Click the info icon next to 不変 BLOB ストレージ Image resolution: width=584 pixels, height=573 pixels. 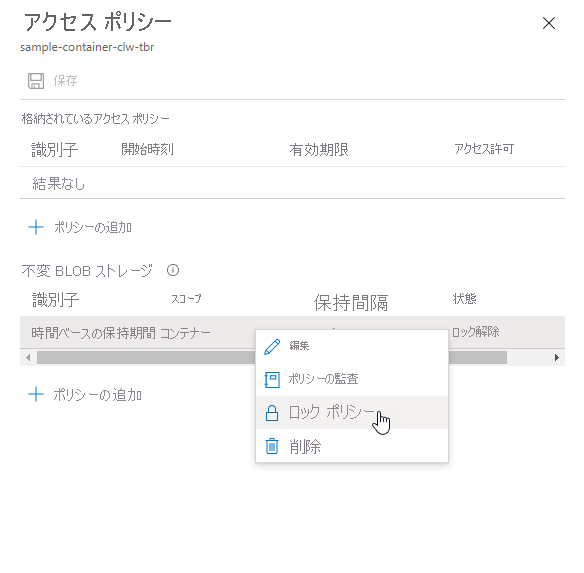point(173,270)
